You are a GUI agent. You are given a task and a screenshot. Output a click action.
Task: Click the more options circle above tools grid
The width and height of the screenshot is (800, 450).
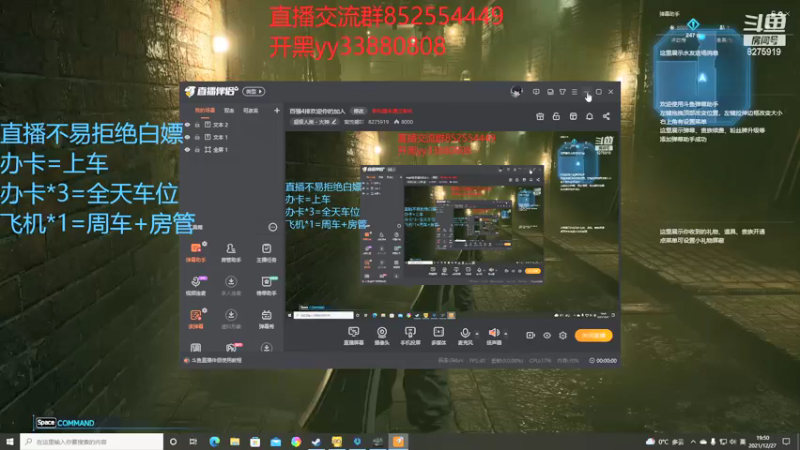click(273, 227)
